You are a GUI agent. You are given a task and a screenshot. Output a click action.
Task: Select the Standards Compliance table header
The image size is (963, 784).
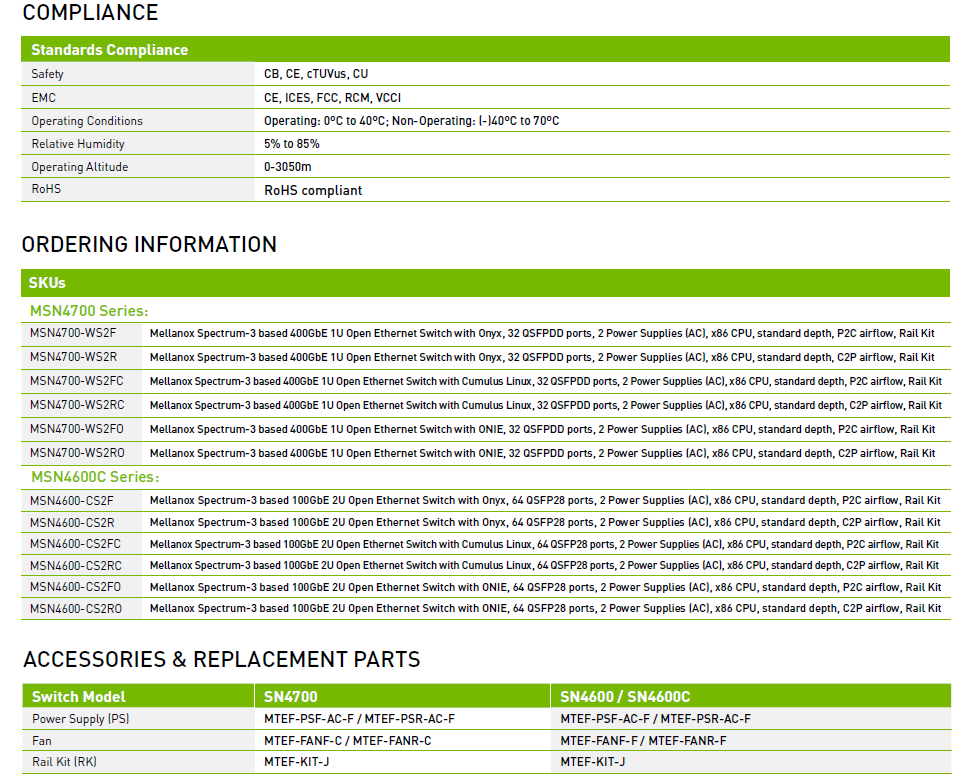pos(109,50)
